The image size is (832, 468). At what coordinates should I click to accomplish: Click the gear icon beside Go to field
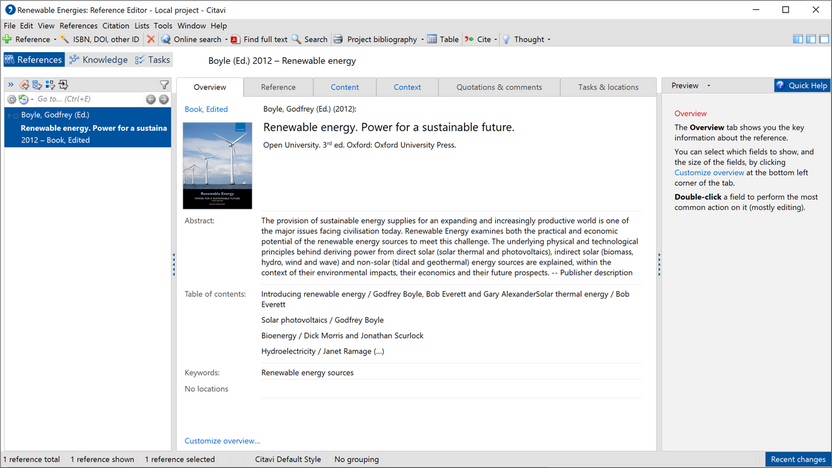[x=11, y=99]
